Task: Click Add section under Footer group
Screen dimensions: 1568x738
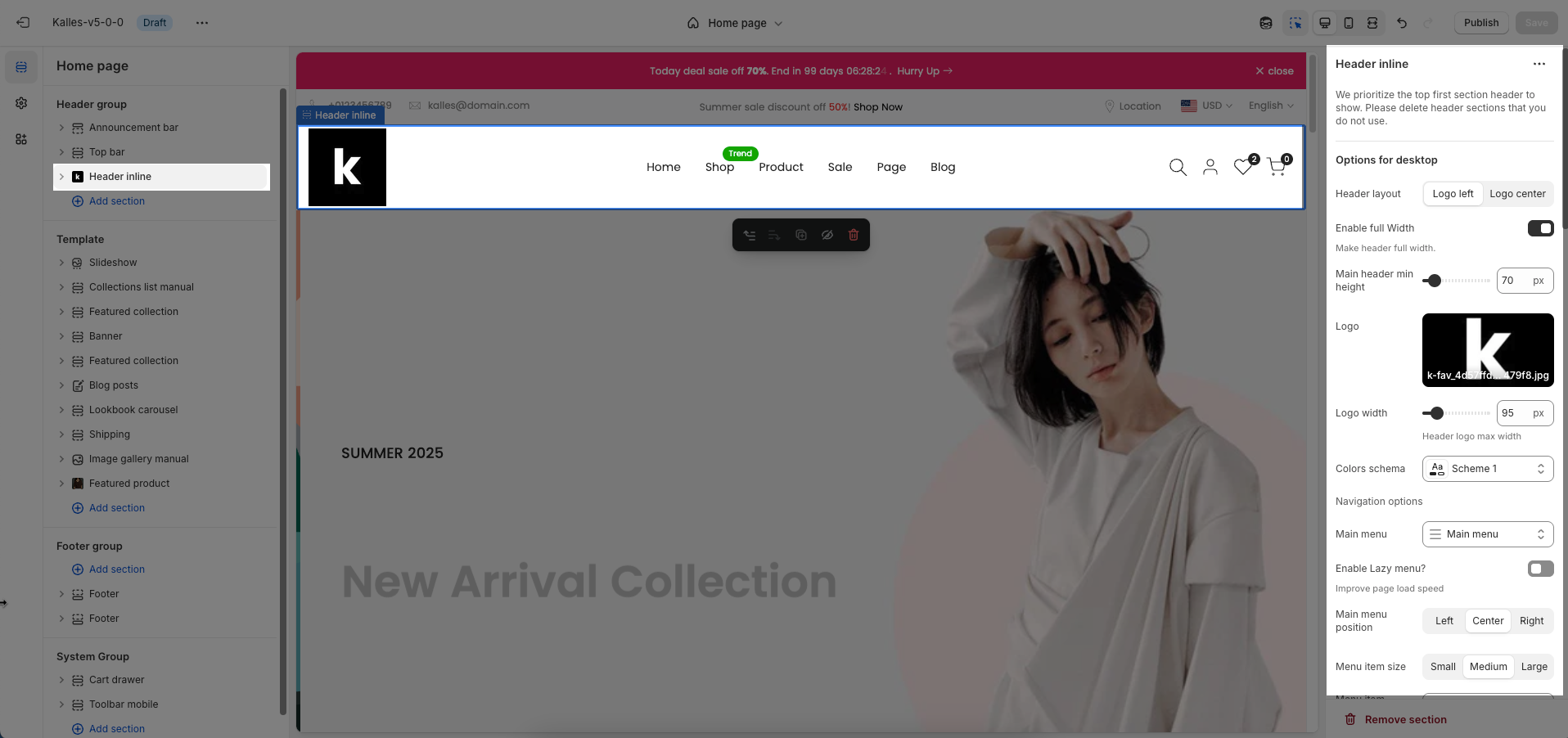Action: click(x=109, y=569)
